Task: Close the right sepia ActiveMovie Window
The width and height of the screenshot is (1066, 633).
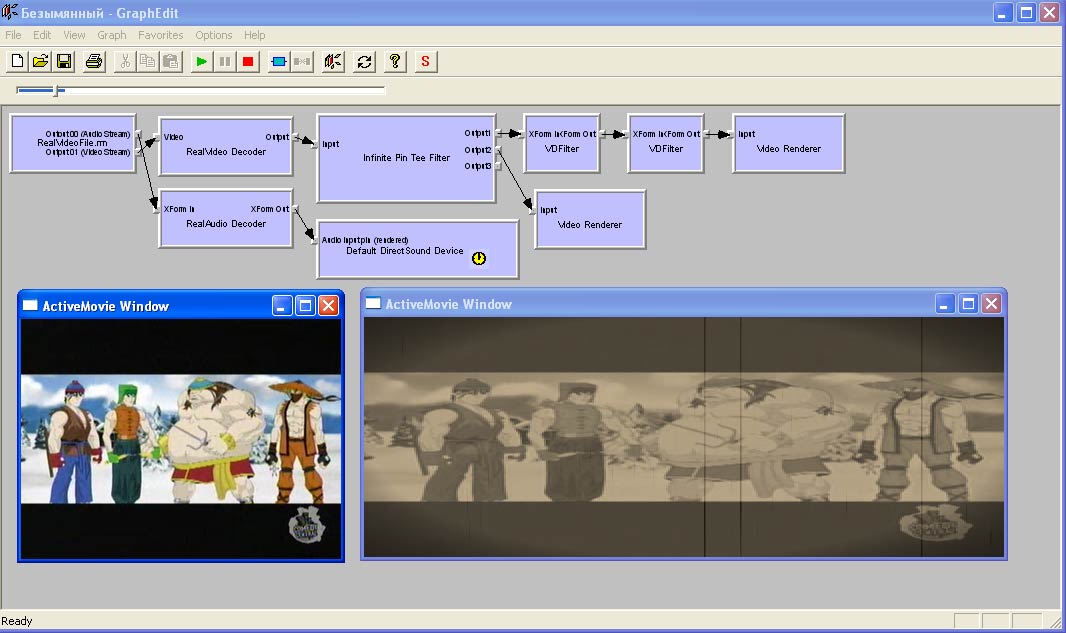Action: point(991,304)
